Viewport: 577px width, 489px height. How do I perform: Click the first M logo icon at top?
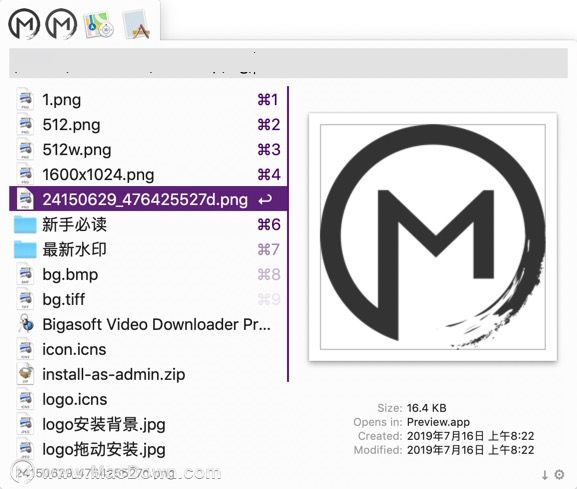click(24, 24)
